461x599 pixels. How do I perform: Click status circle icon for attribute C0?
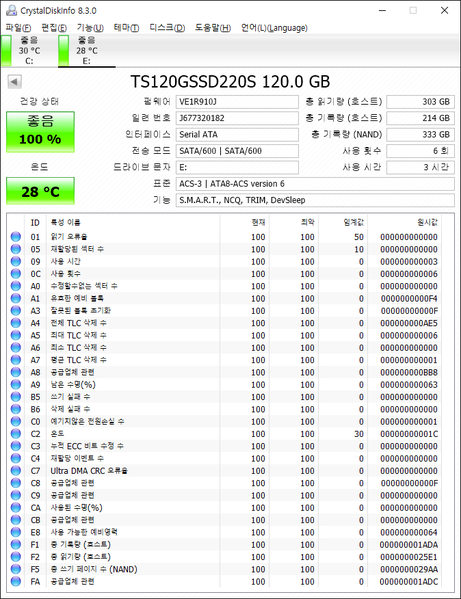[x=16, y=421]
